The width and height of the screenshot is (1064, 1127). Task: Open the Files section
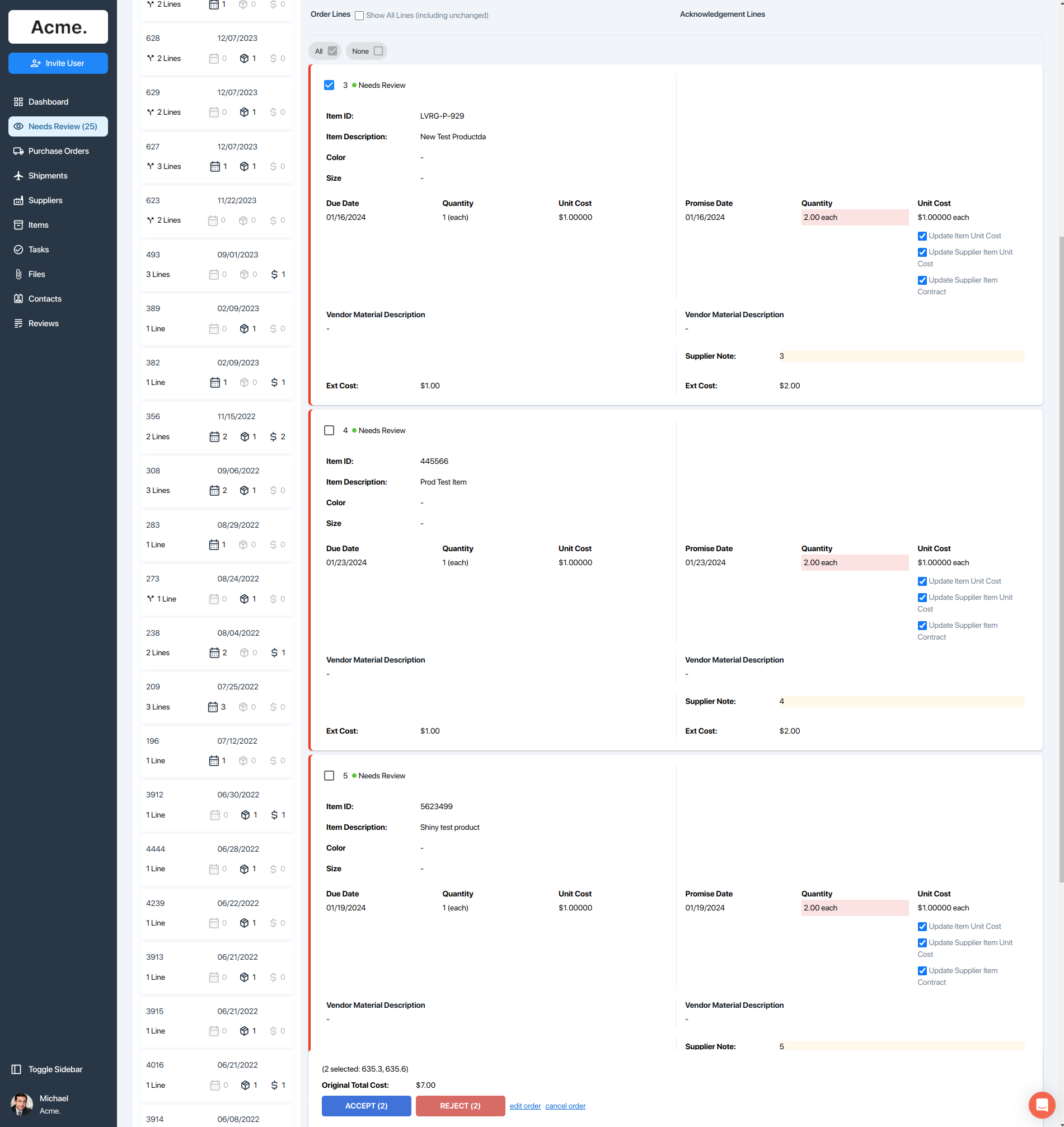37,274
